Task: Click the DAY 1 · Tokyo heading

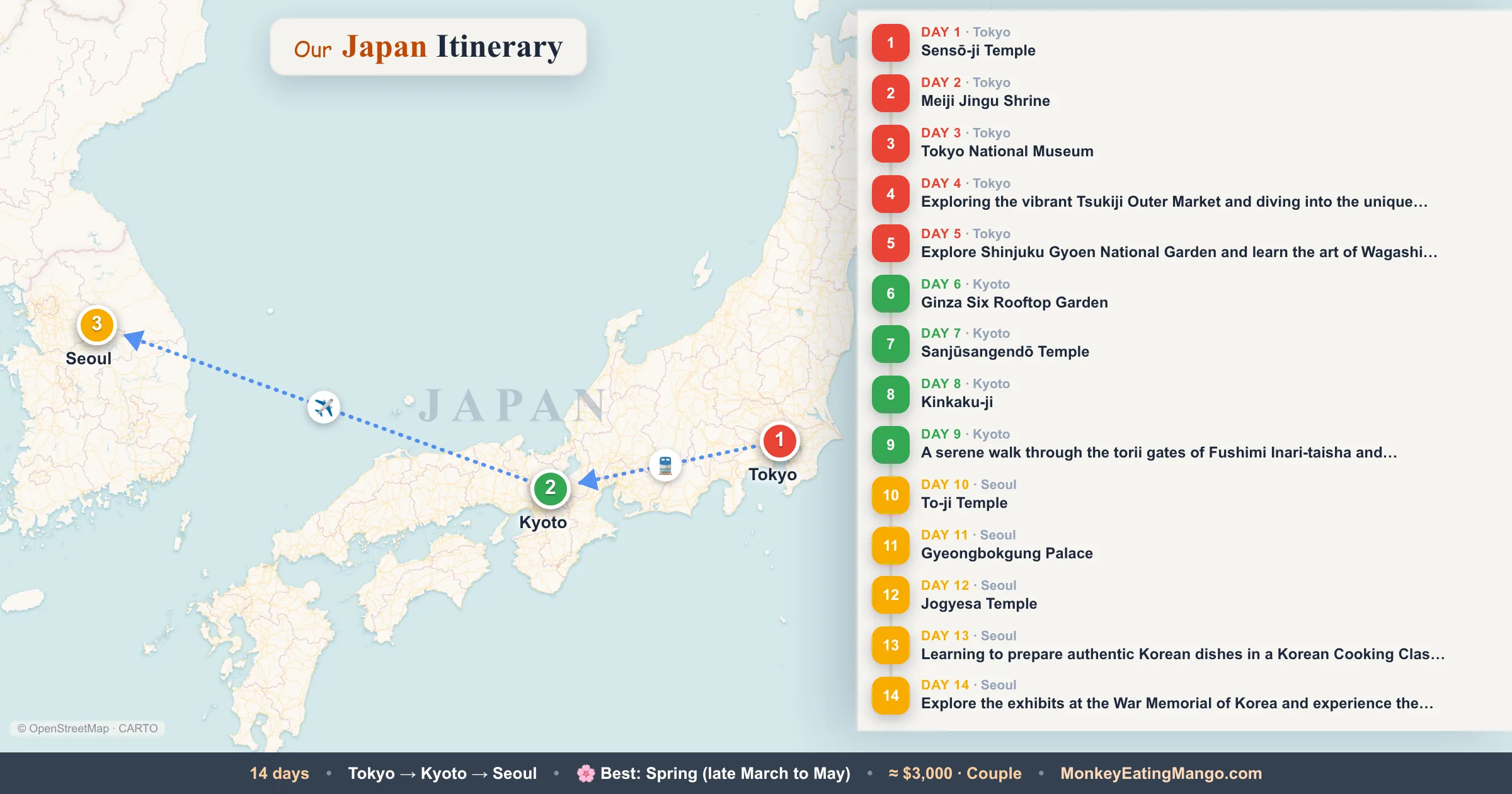Action: [x=966, y=32]
